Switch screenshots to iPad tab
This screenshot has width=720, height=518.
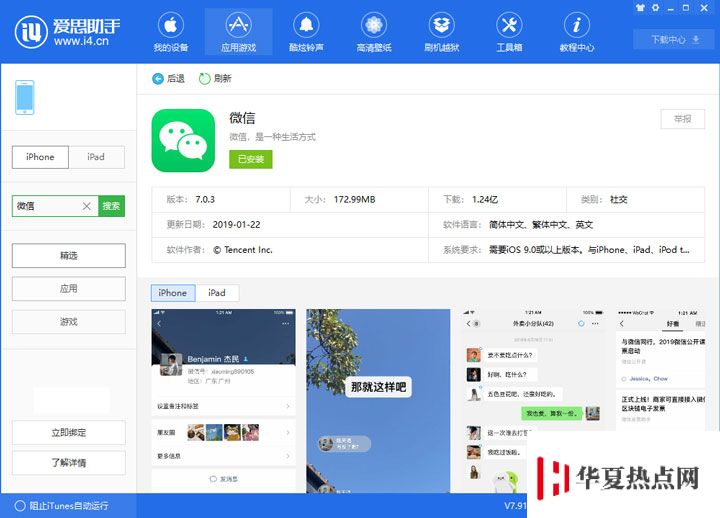point(217,293)
